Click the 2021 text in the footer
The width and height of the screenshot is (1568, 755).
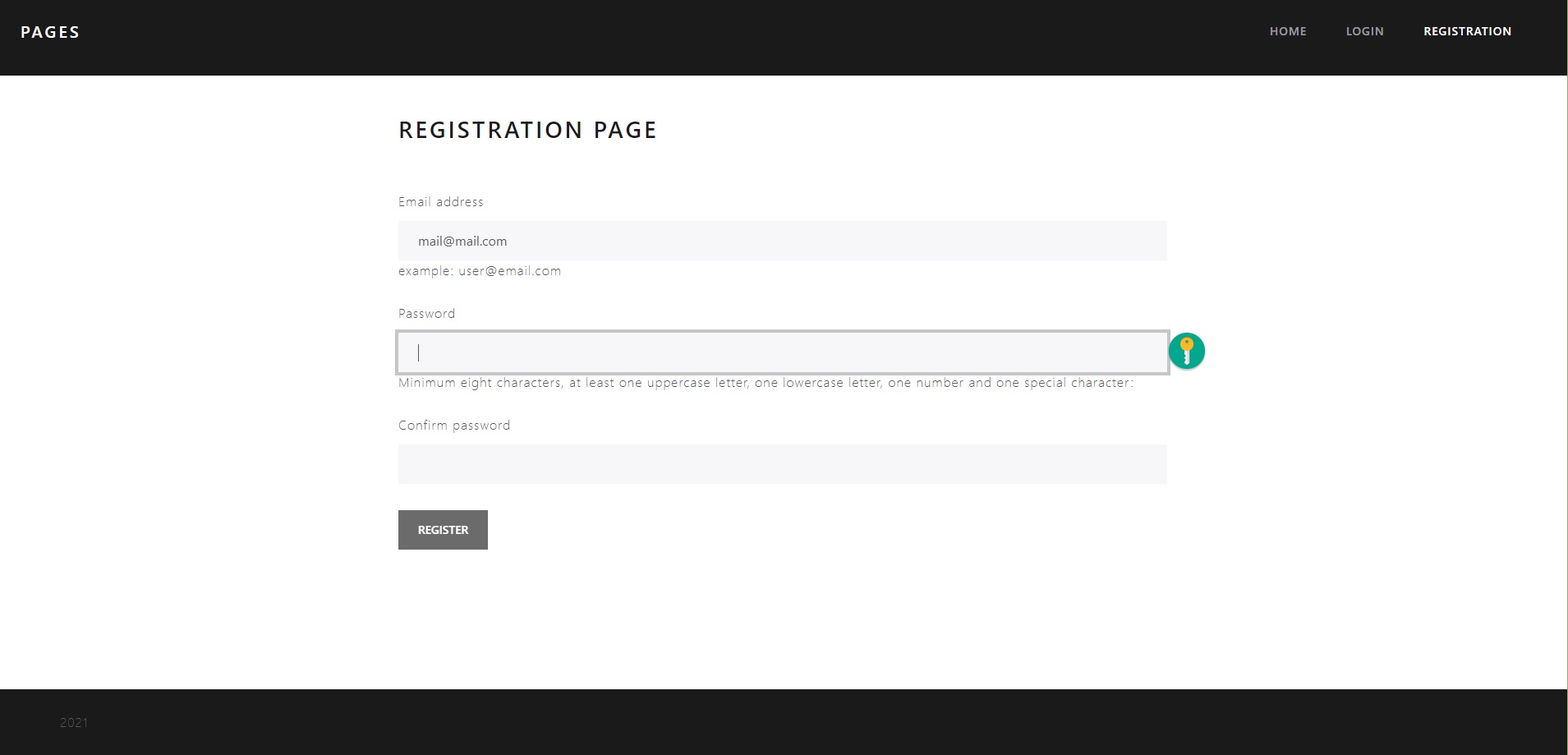pos(73,722)
